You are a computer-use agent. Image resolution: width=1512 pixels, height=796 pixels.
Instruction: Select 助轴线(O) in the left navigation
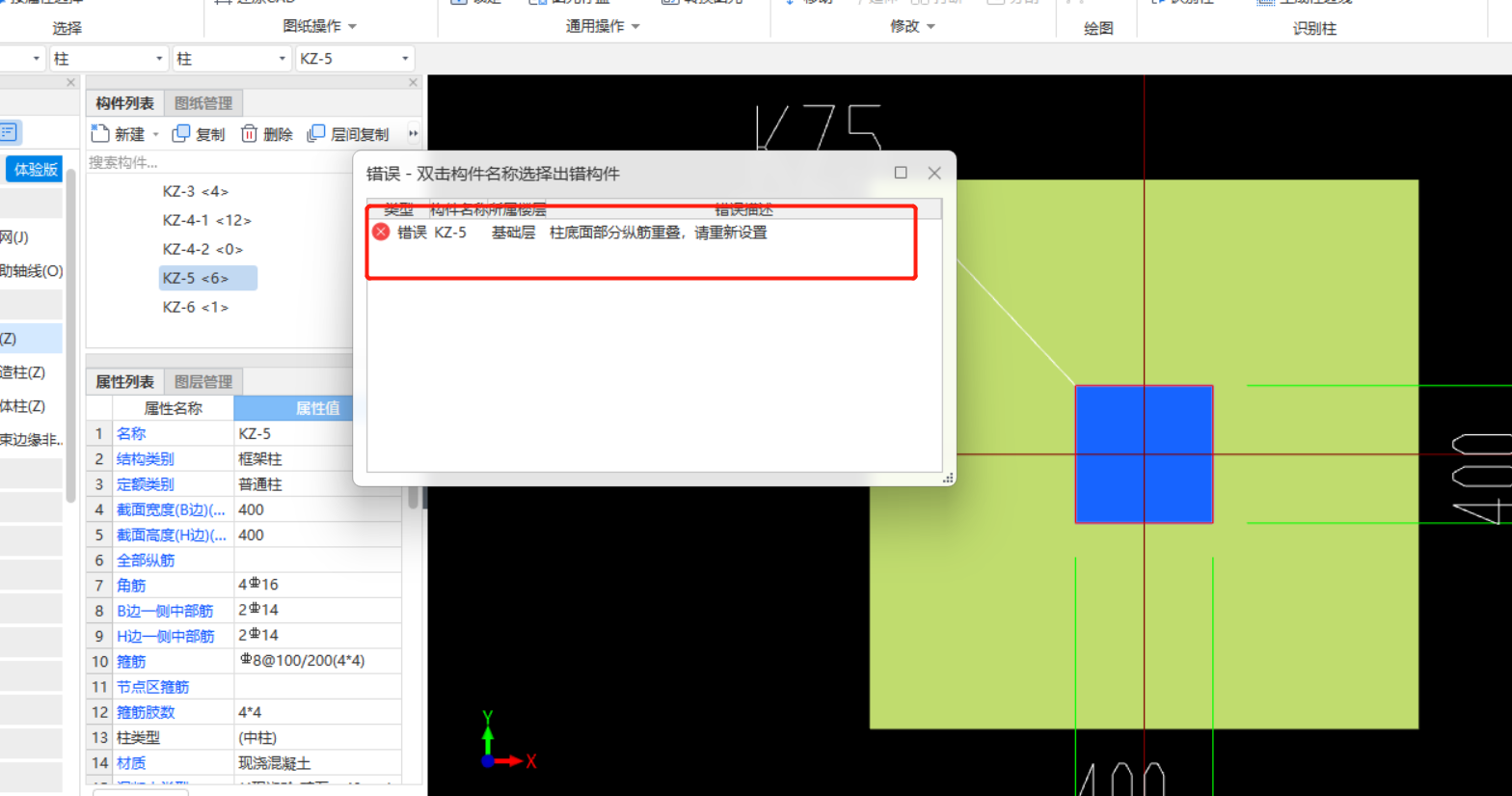pos(31,271)
